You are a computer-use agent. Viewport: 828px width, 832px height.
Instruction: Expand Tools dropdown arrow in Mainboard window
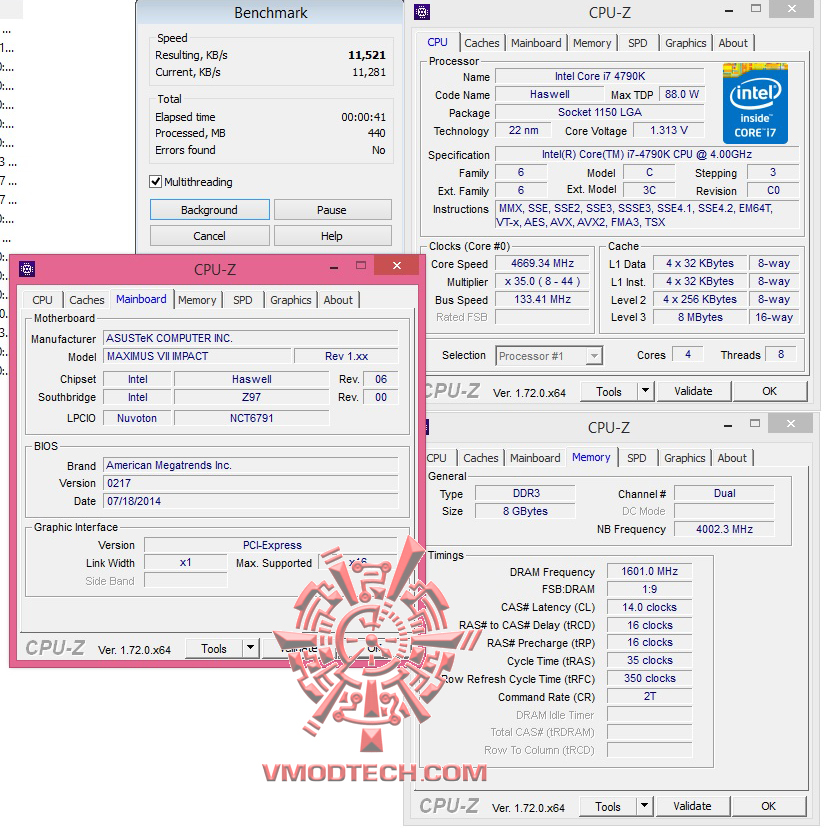tap(249, 648)
